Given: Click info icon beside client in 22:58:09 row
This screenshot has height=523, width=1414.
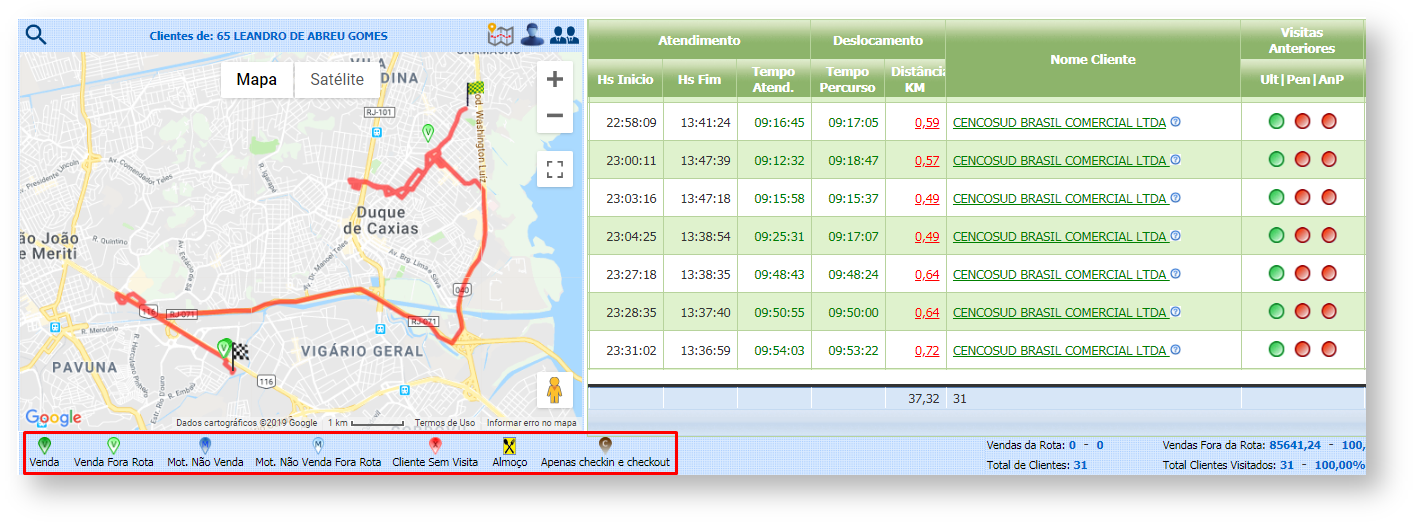Looking at the screenshot, I should (1175, 122).
